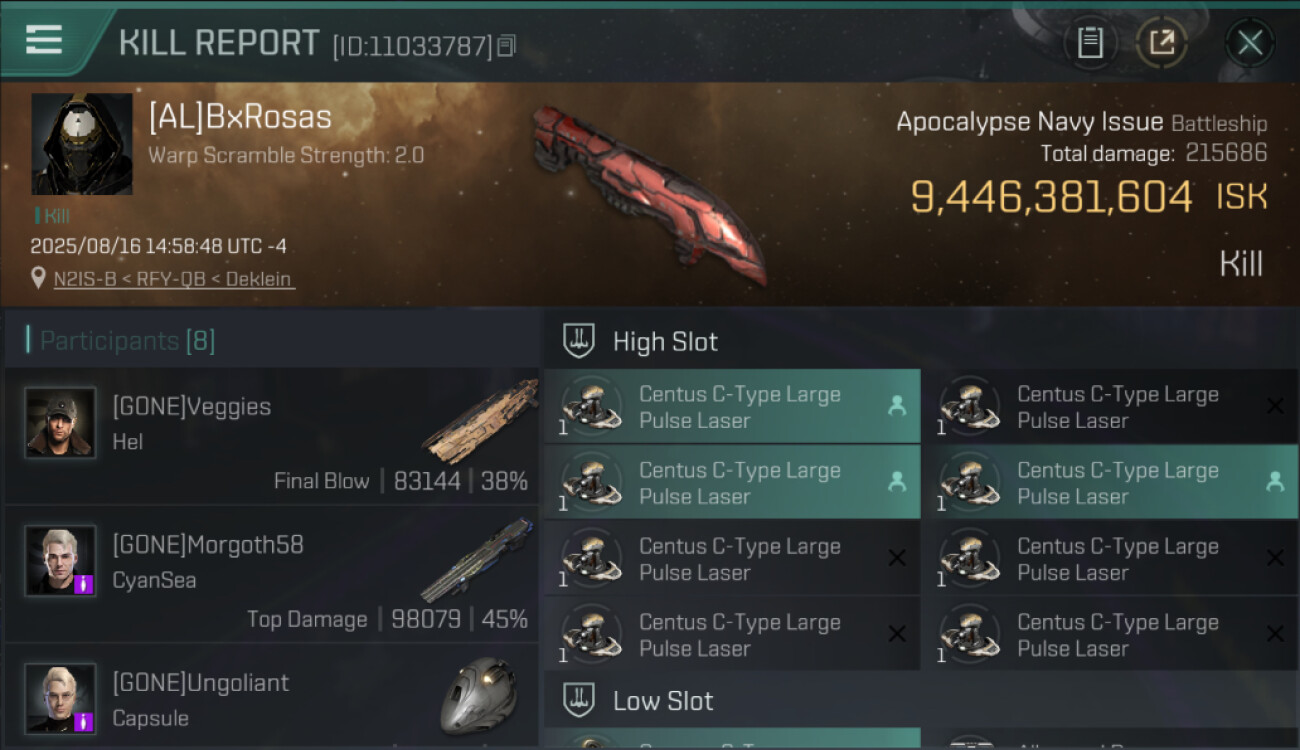Click the clipboard report icon
1300x750 pixels.
pos(1090,43)
